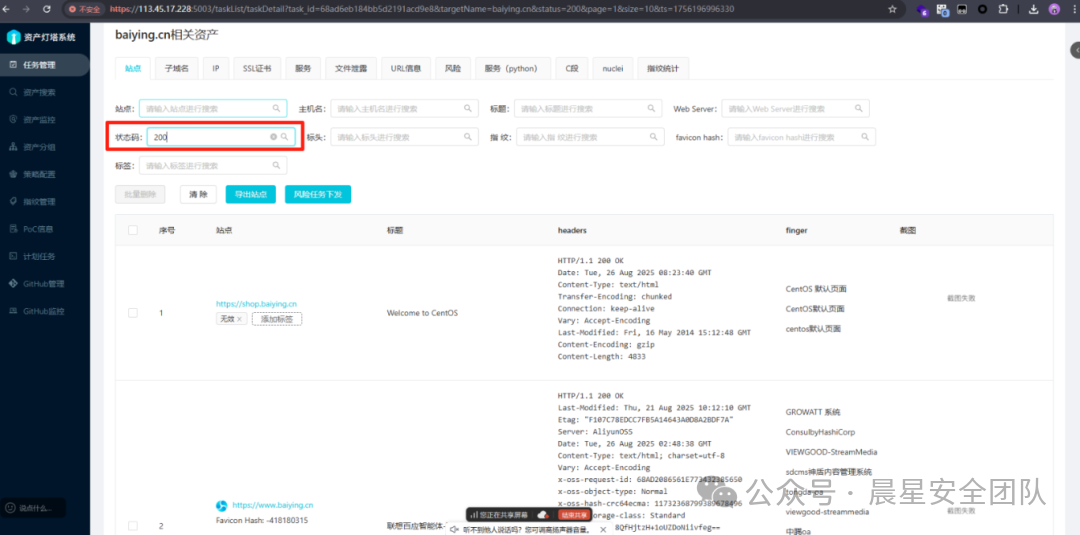Screen dimensions: 1080x535
Task: Check the row 1 shop.baiying.cn checkbox
Action: pyautogui.click(x=133, y=313)
